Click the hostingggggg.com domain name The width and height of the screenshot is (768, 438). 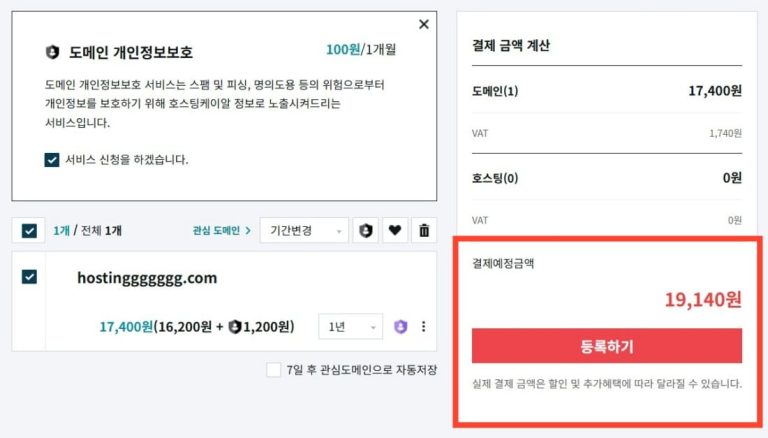point(147,278)
